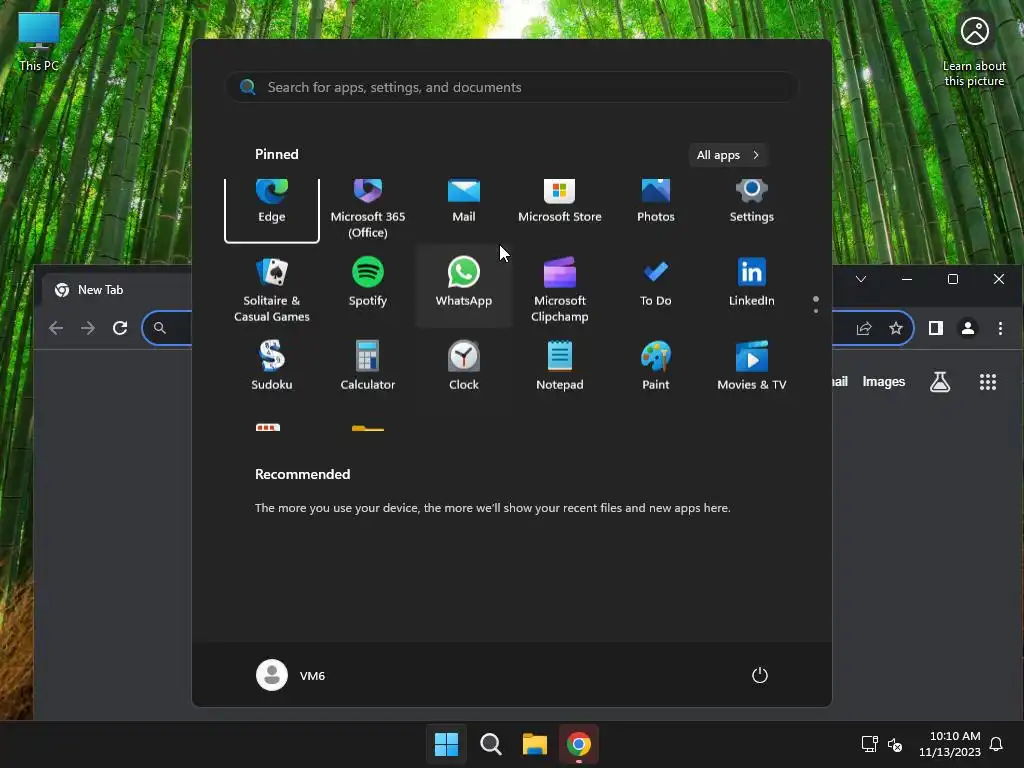Launch the Sudoku game
1024x768 pixels.
click(x=272, y=366)
